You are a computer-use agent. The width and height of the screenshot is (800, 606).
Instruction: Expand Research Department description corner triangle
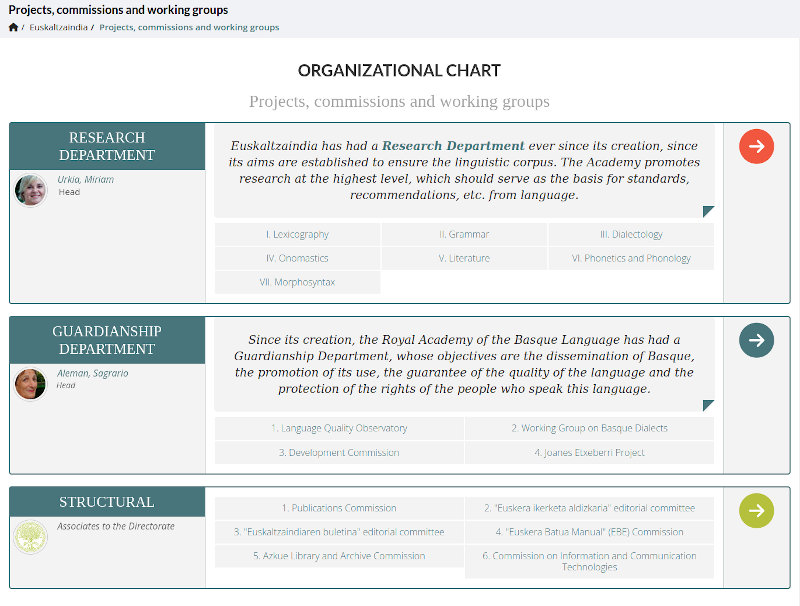[708, 211]
